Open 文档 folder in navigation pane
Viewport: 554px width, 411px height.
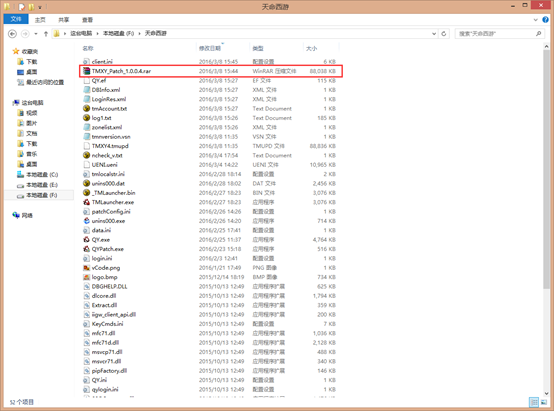pyautogui.click(x=31, y=134)
